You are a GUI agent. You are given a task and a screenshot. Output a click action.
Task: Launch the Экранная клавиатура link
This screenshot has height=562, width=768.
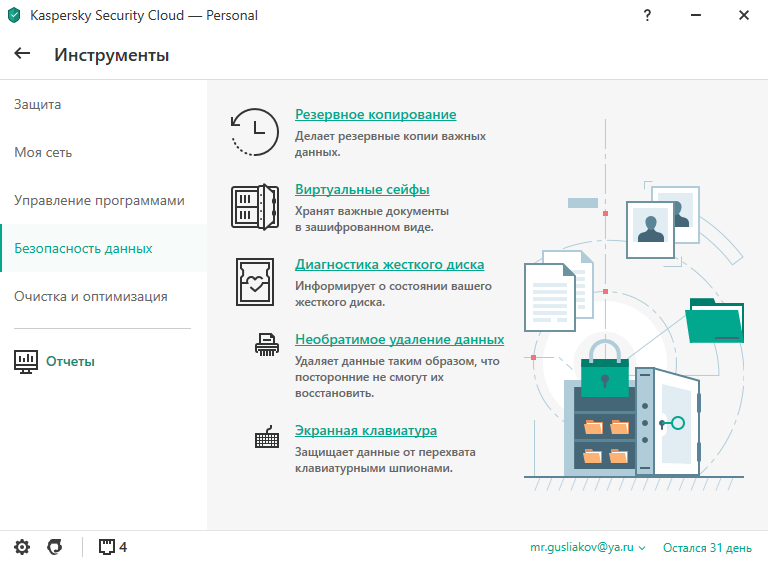366,430
